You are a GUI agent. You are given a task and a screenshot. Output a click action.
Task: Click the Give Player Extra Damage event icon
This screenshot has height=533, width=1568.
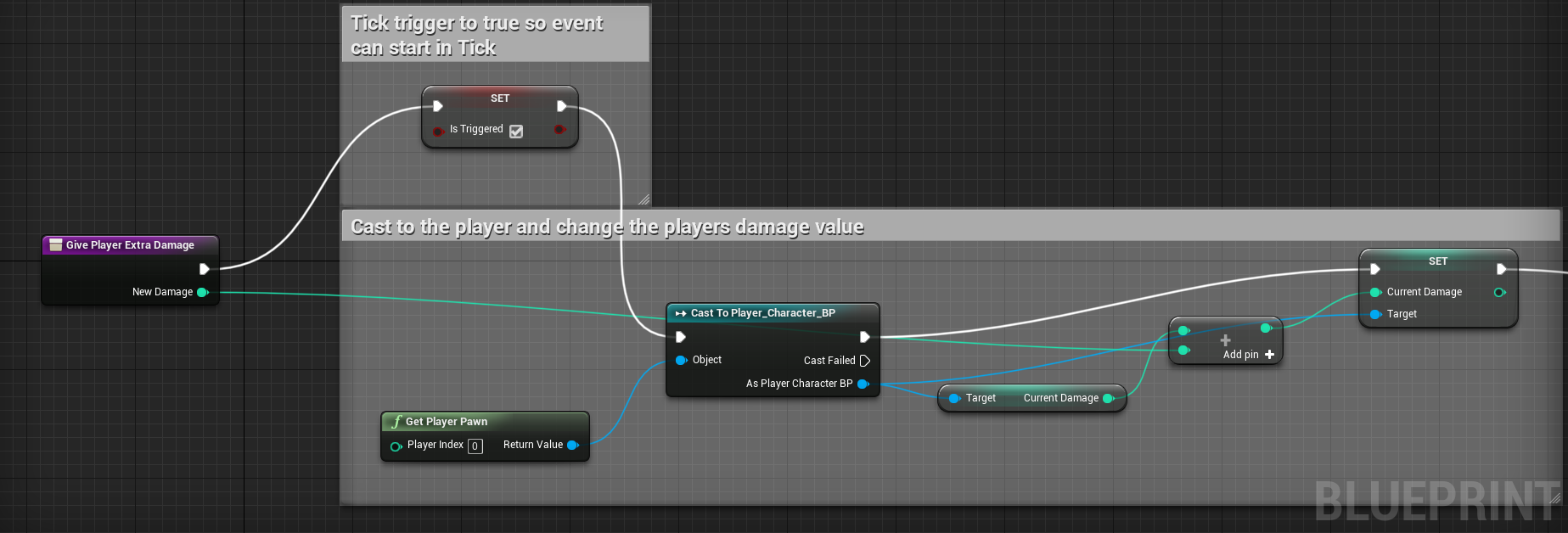point(56,245)
